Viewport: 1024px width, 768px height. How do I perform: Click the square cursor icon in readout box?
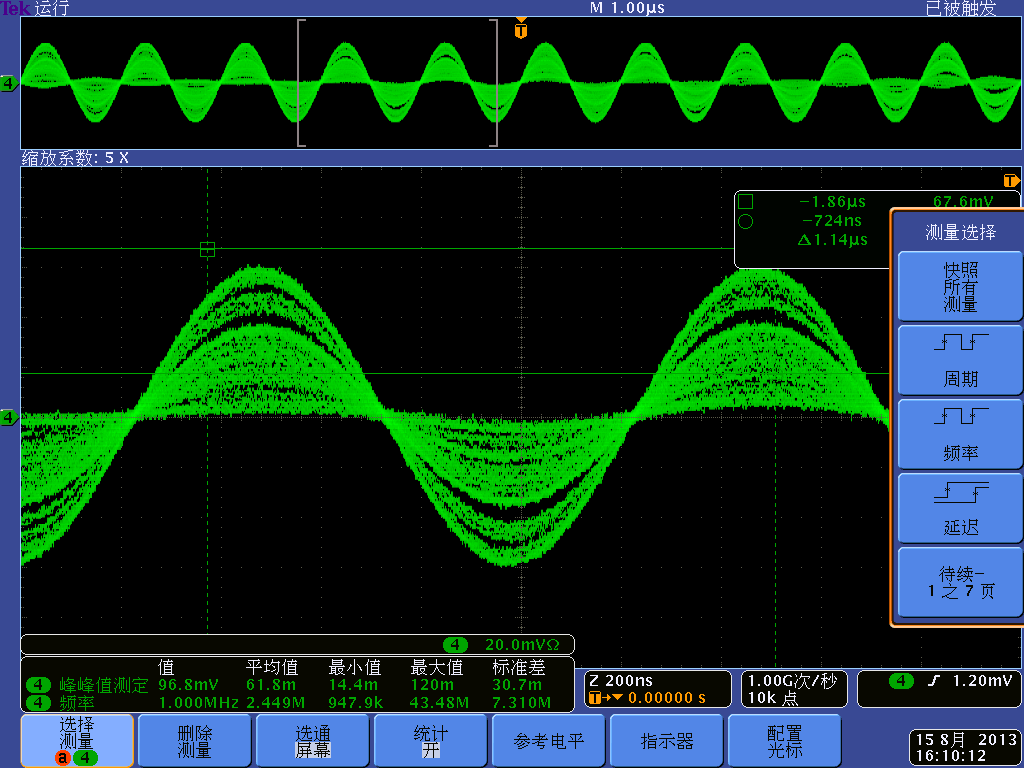pyautogui.click(x=745, y=201)
